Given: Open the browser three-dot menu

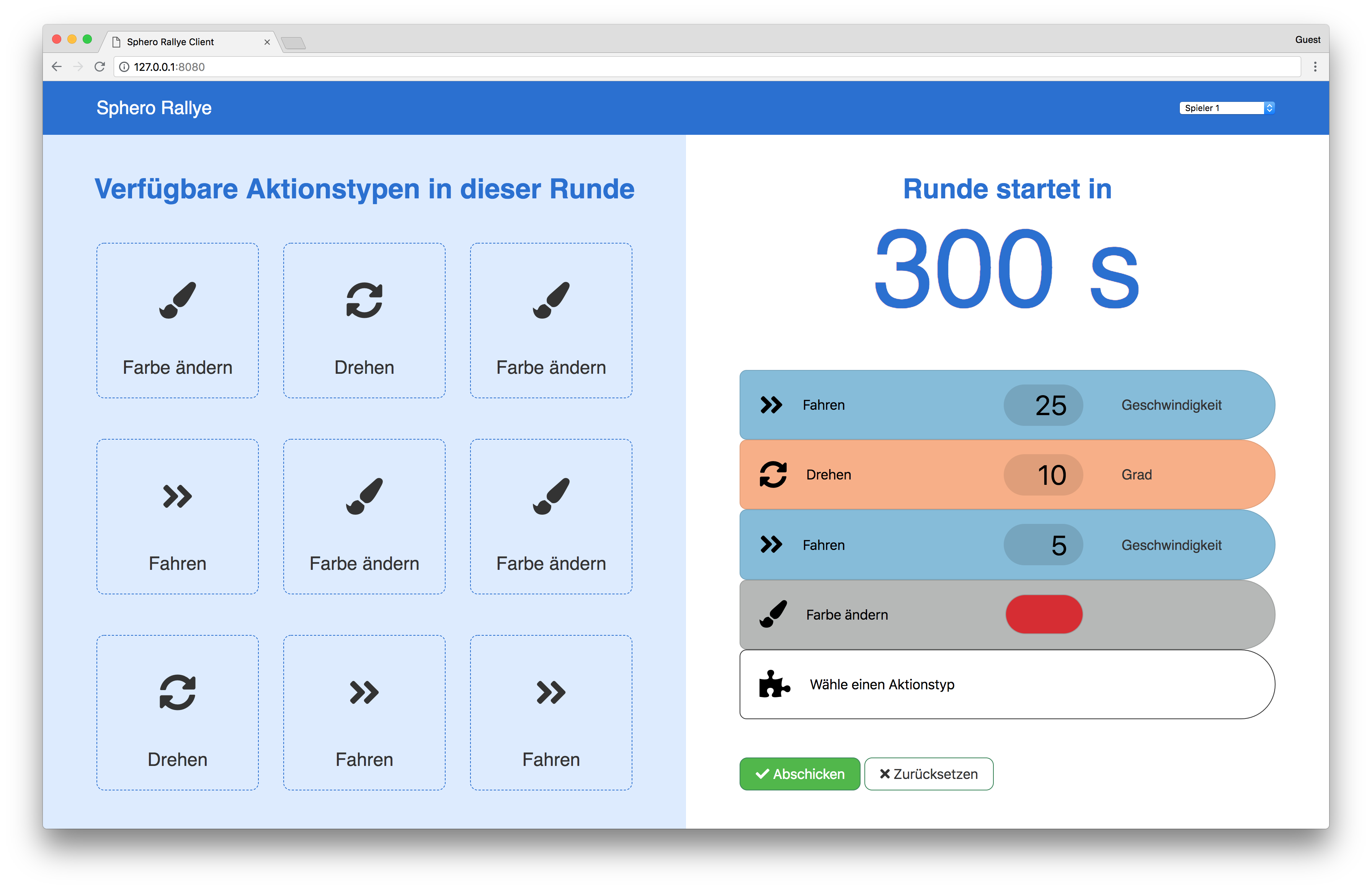Looking at the screenshot, I should [1315, 67].
